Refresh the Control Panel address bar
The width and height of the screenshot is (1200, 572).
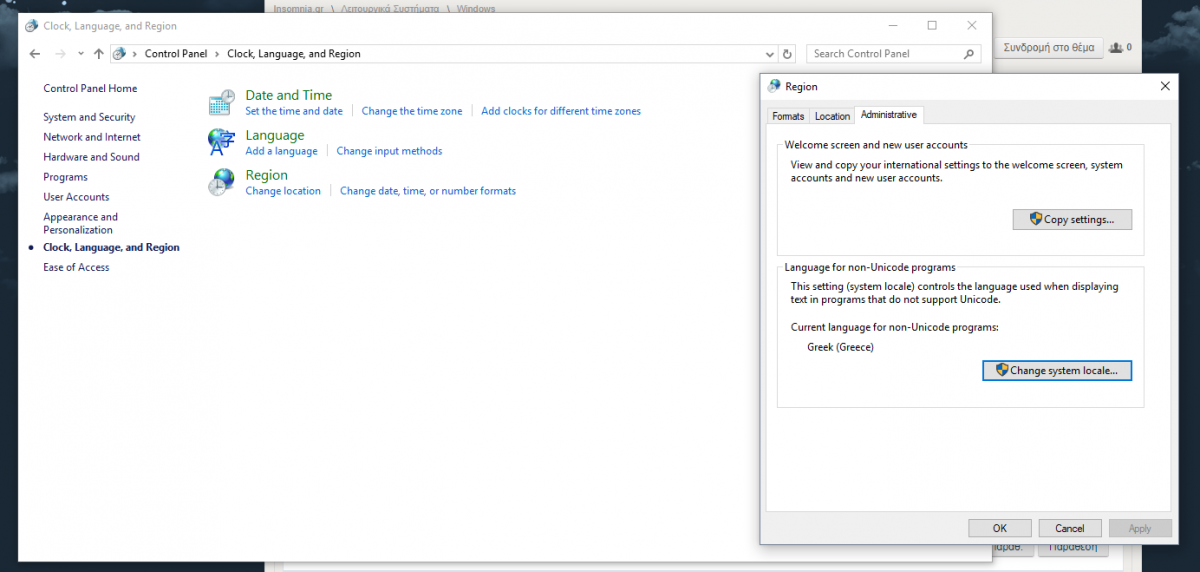pyautogui.click(x=788, y=54)
